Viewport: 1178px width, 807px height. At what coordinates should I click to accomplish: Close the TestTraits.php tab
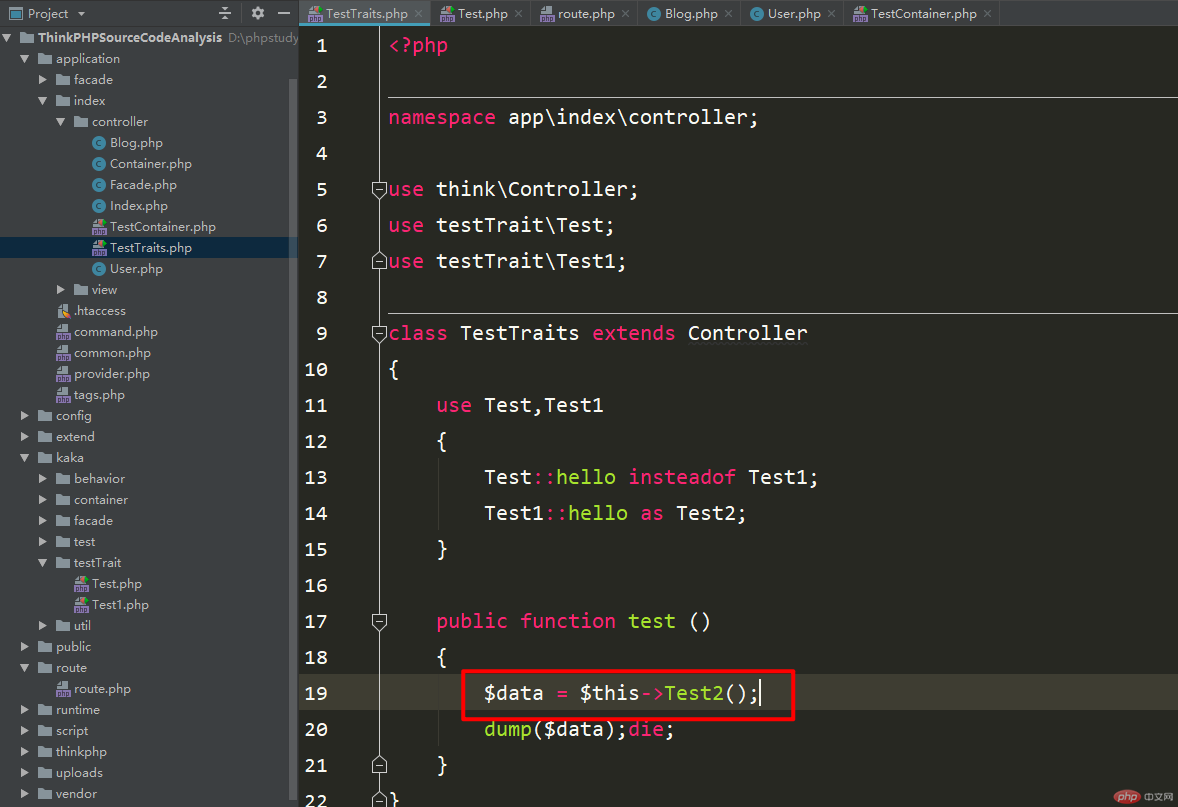418,14
